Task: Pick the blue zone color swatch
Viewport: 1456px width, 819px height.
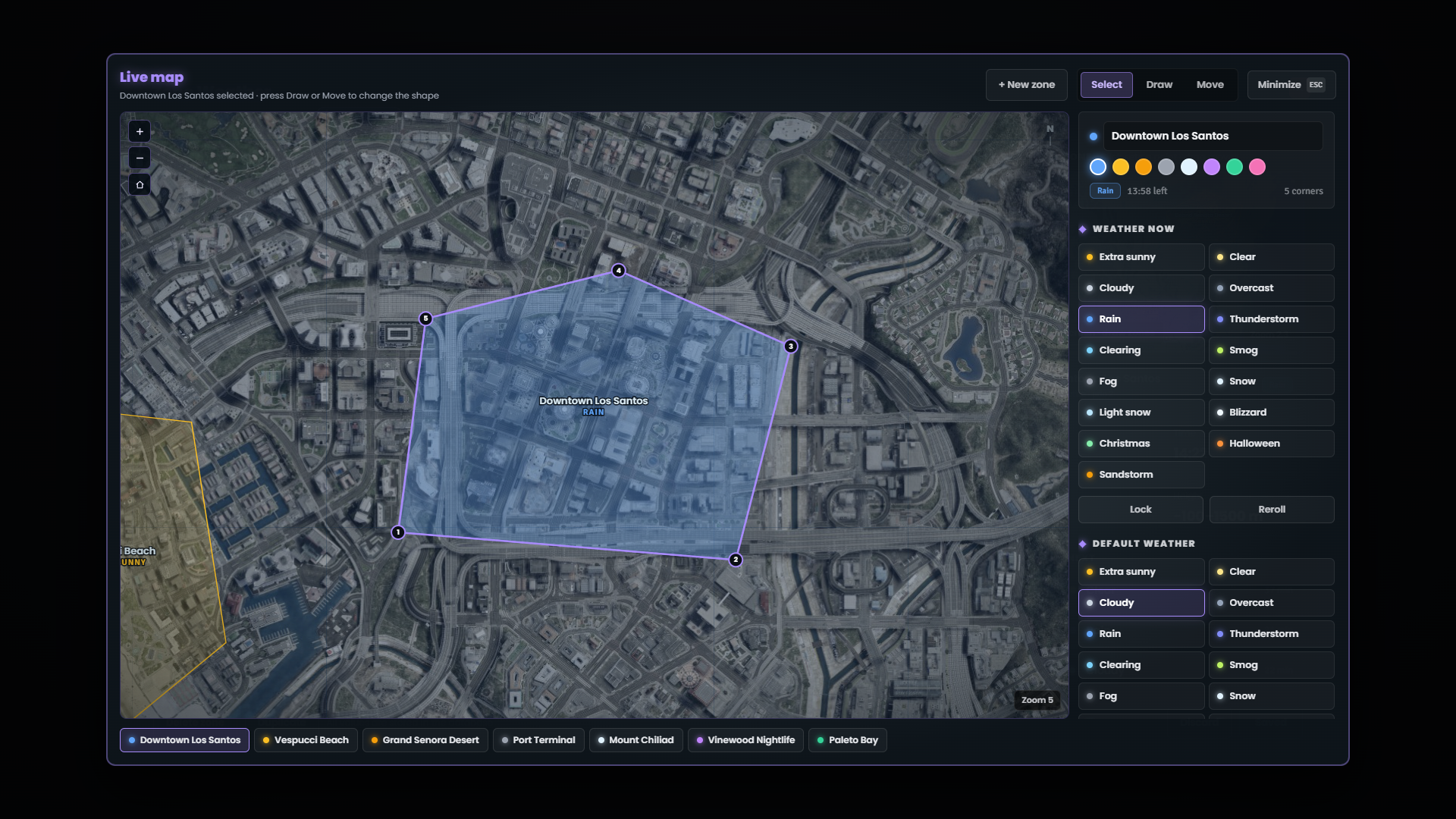Action: (1098, 167)
